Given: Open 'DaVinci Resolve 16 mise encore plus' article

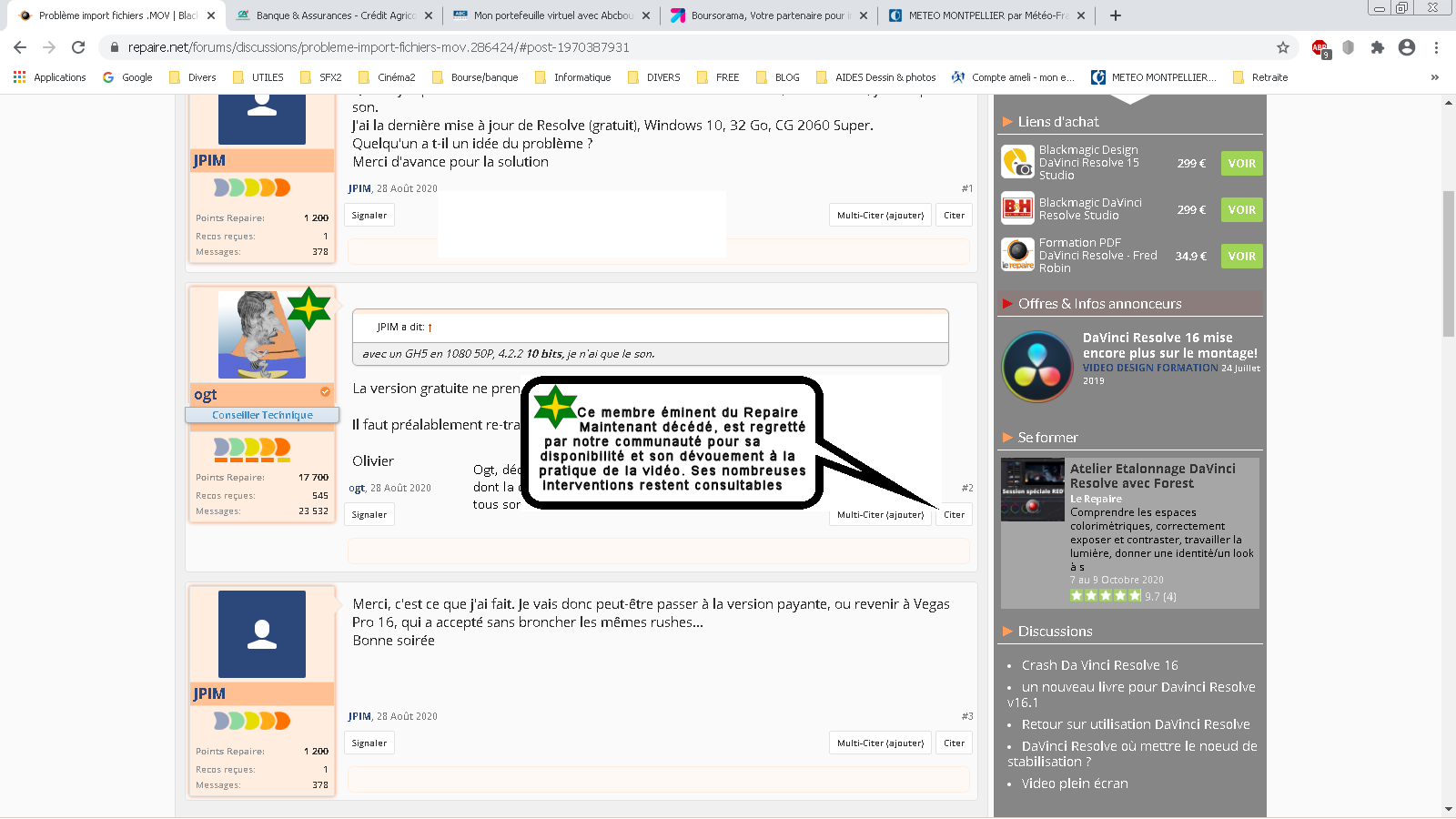Looking at the screenshot, I should pyautogui.click(x=1170, y=346).
